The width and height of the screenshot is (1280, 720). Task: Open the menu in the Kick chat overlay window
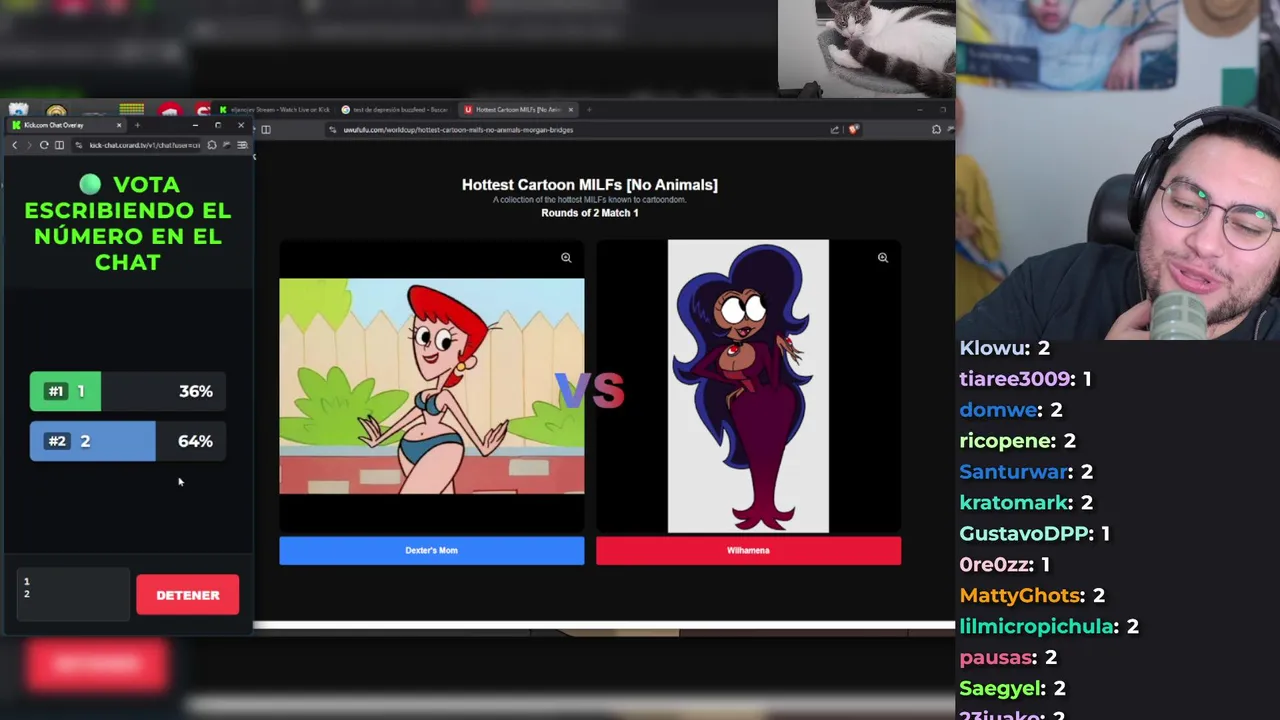pos(242,145)
